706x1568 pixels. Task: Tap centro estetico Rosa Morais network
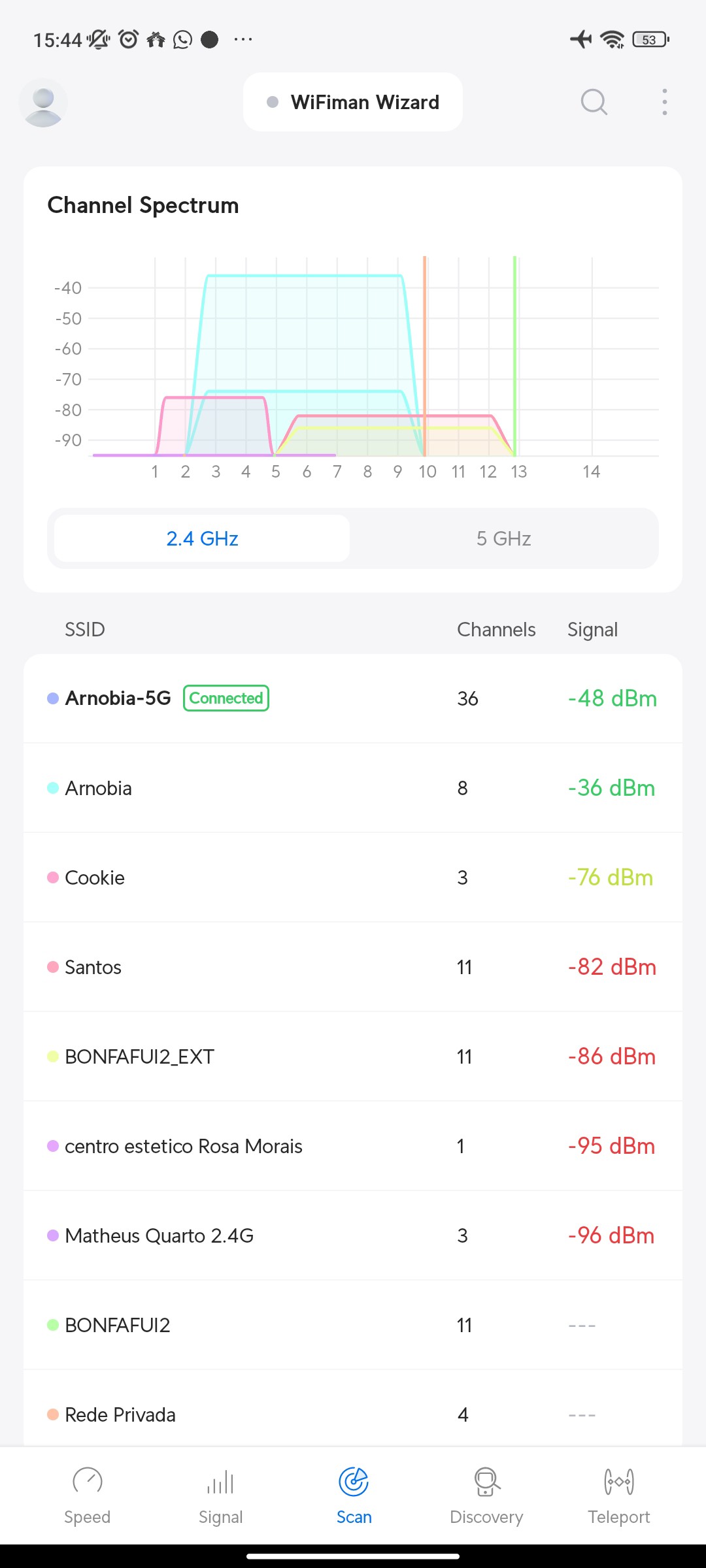[353, 1146]
